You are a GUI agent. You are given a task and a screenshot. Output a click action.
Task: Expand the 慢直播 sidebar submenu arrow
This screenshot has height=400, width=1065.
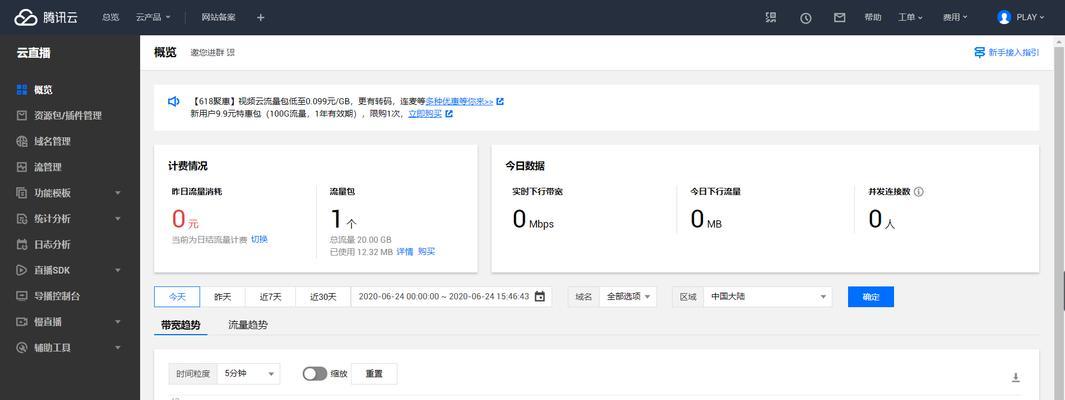[x=118, y=322]
